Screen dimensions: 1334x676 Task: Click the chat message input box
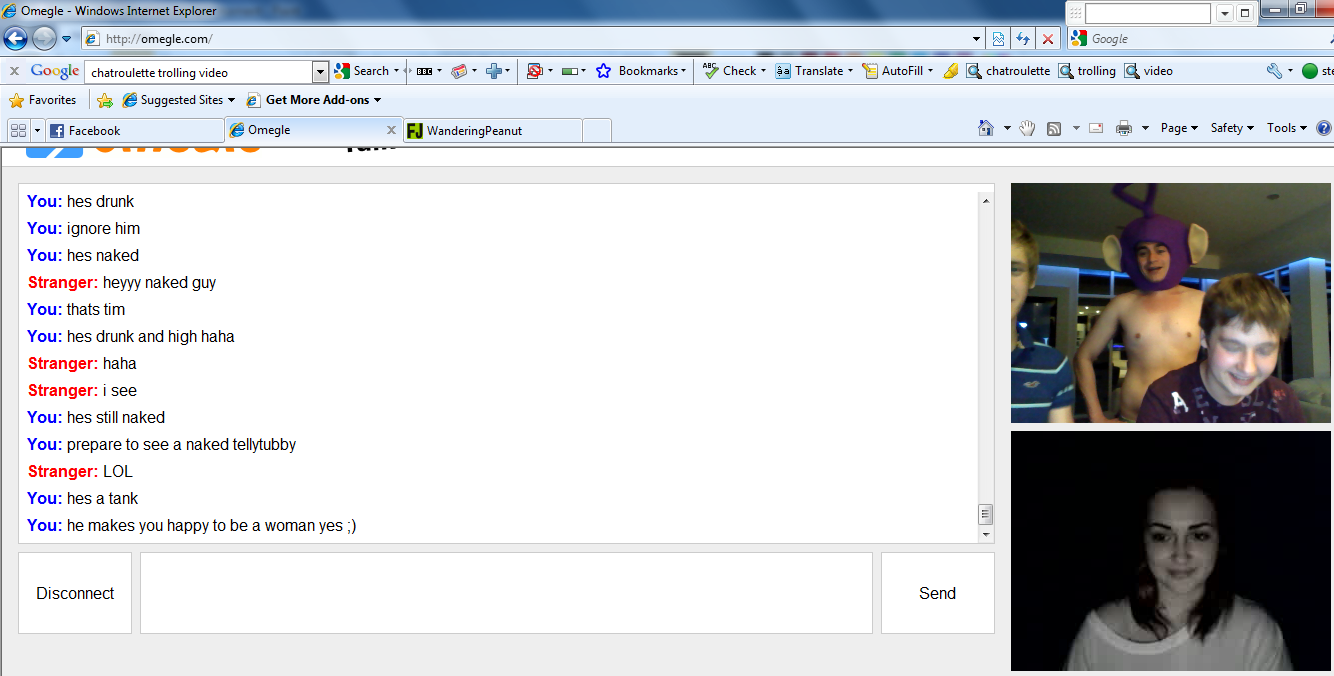click(x=506, y=593)
